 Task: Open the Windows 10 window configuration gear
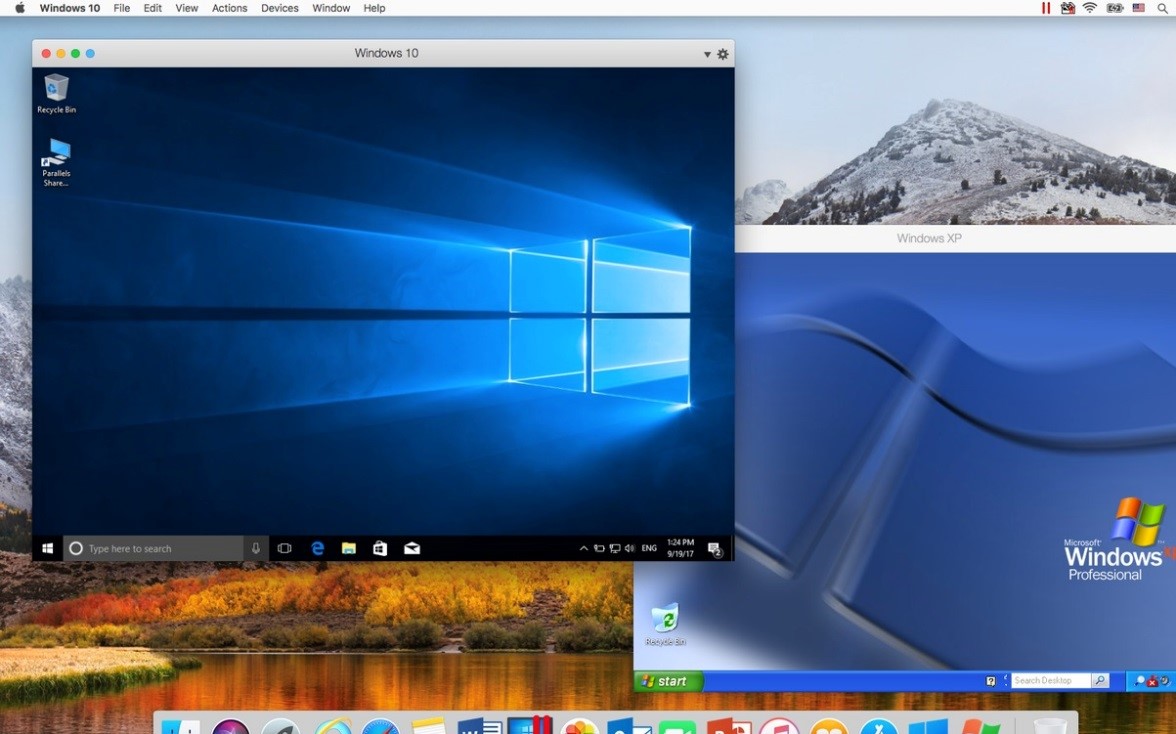(723, 54)
